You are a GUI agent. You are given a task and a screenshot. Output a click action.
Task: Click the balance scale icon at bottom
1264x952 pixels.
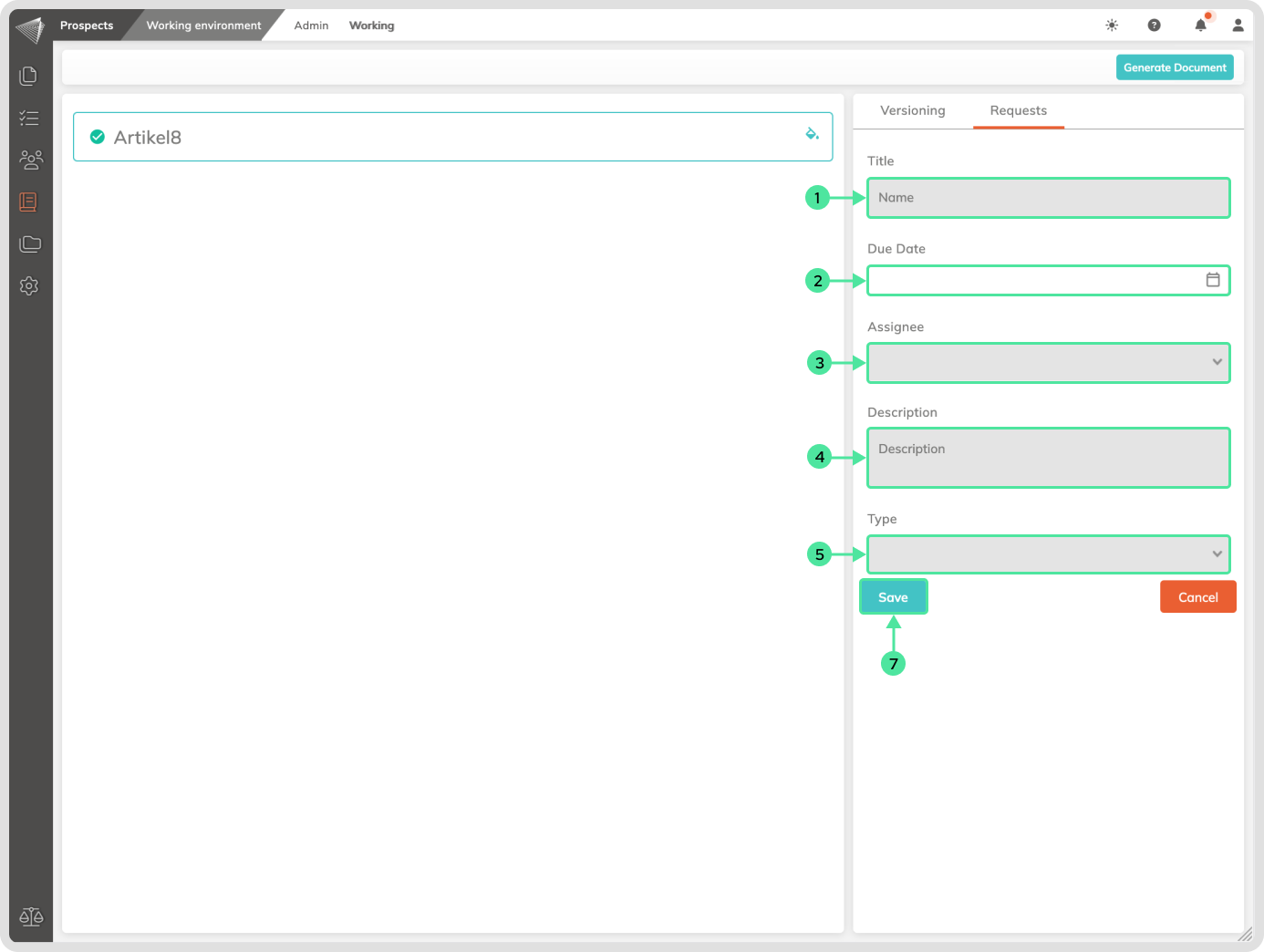[x=31, y=916]
